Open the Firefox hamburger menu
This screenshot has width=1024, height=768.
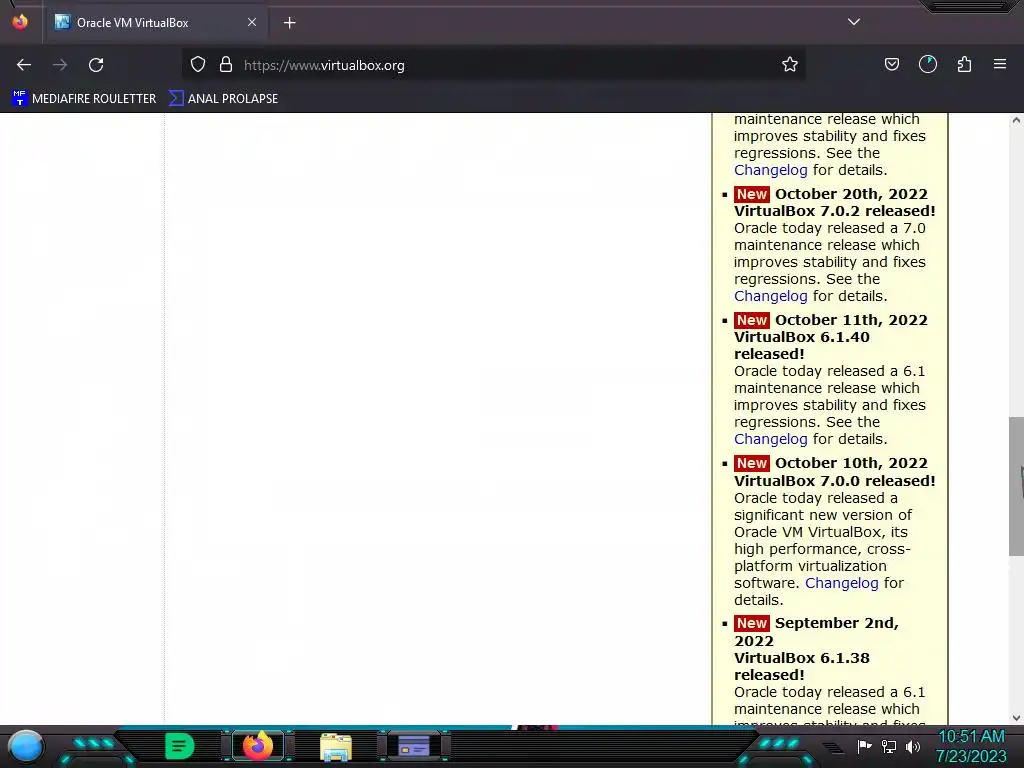1000,65
